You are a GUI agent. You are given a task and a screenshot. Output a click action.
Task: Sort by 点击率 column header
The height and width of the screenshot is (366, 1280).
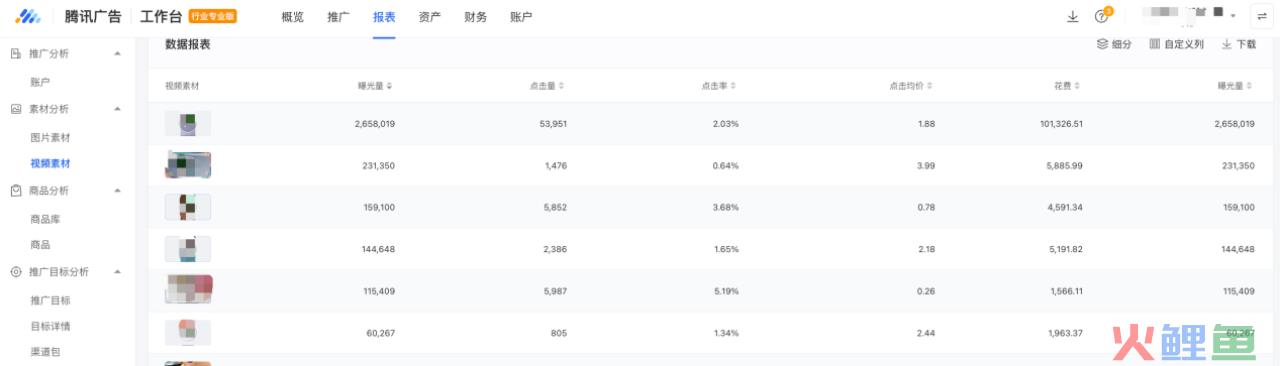pos(719,86)
